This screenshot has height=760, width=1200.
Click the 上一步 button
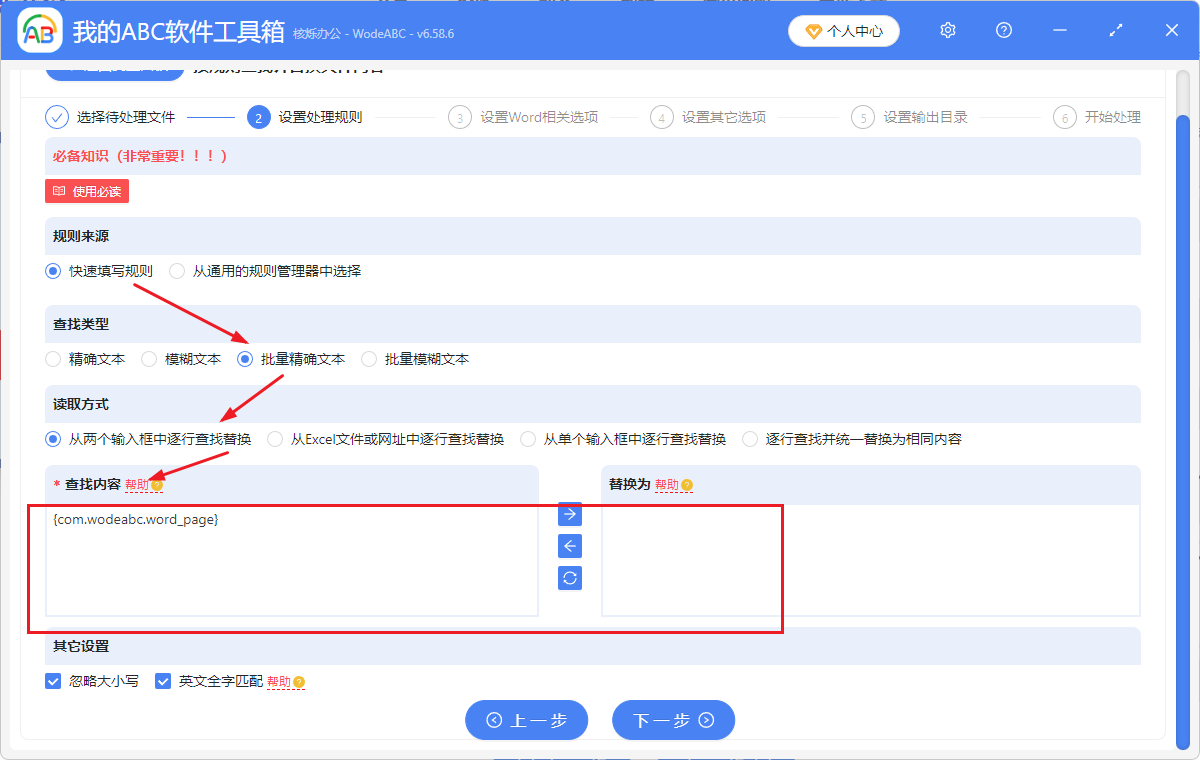point(526,720)
